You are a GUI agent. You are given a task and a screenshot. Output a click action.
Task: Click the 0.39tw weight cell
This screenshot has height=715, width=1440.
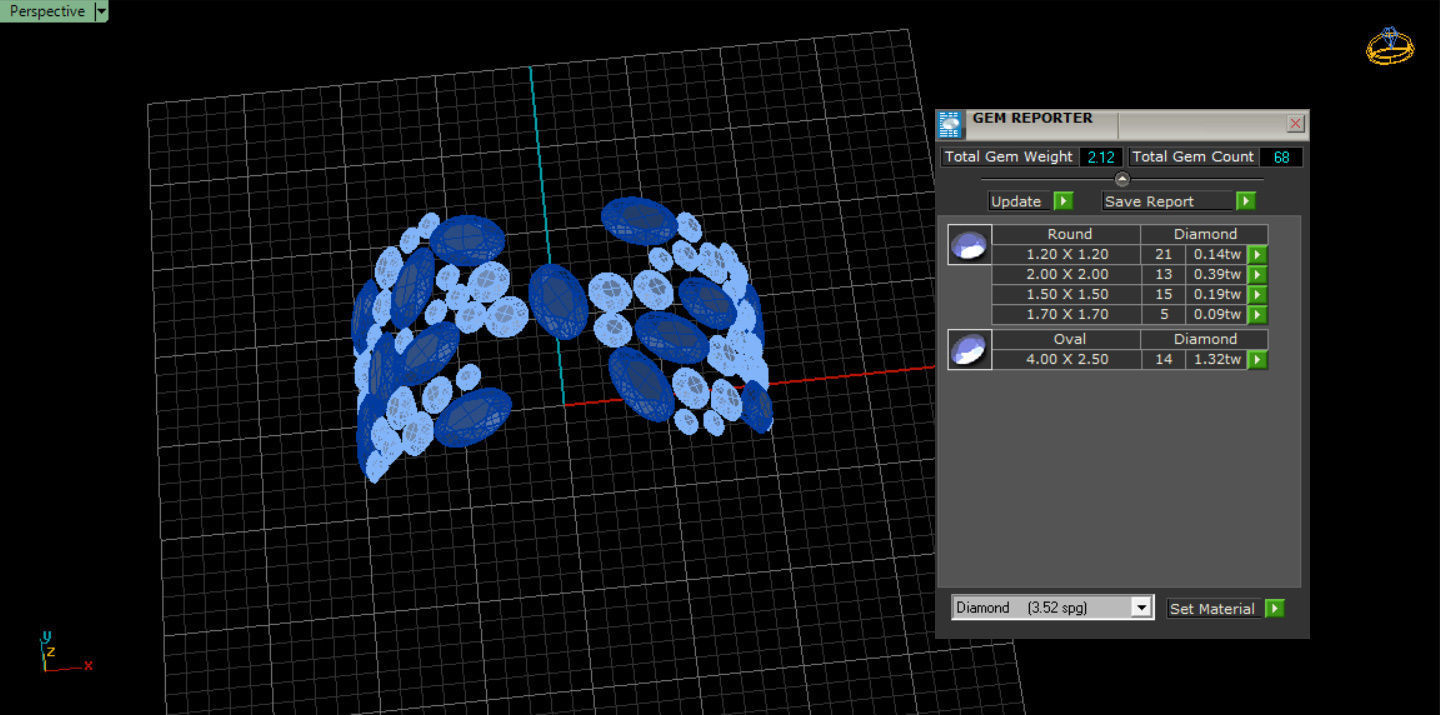pos(1216,274)
